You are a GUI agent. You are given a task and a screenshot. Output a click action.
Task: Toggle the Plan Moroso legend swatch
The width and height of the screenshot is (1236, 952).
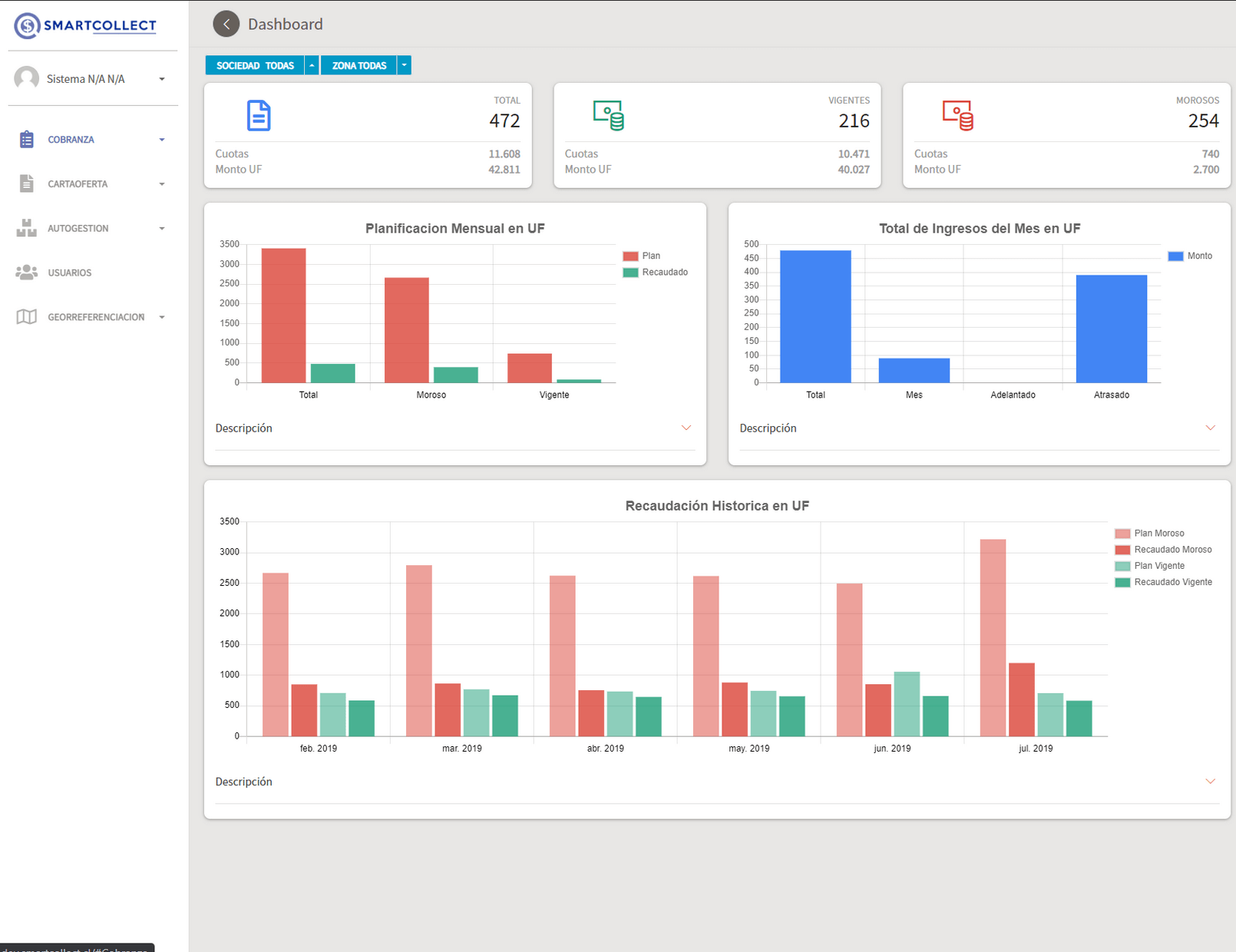1122,534
